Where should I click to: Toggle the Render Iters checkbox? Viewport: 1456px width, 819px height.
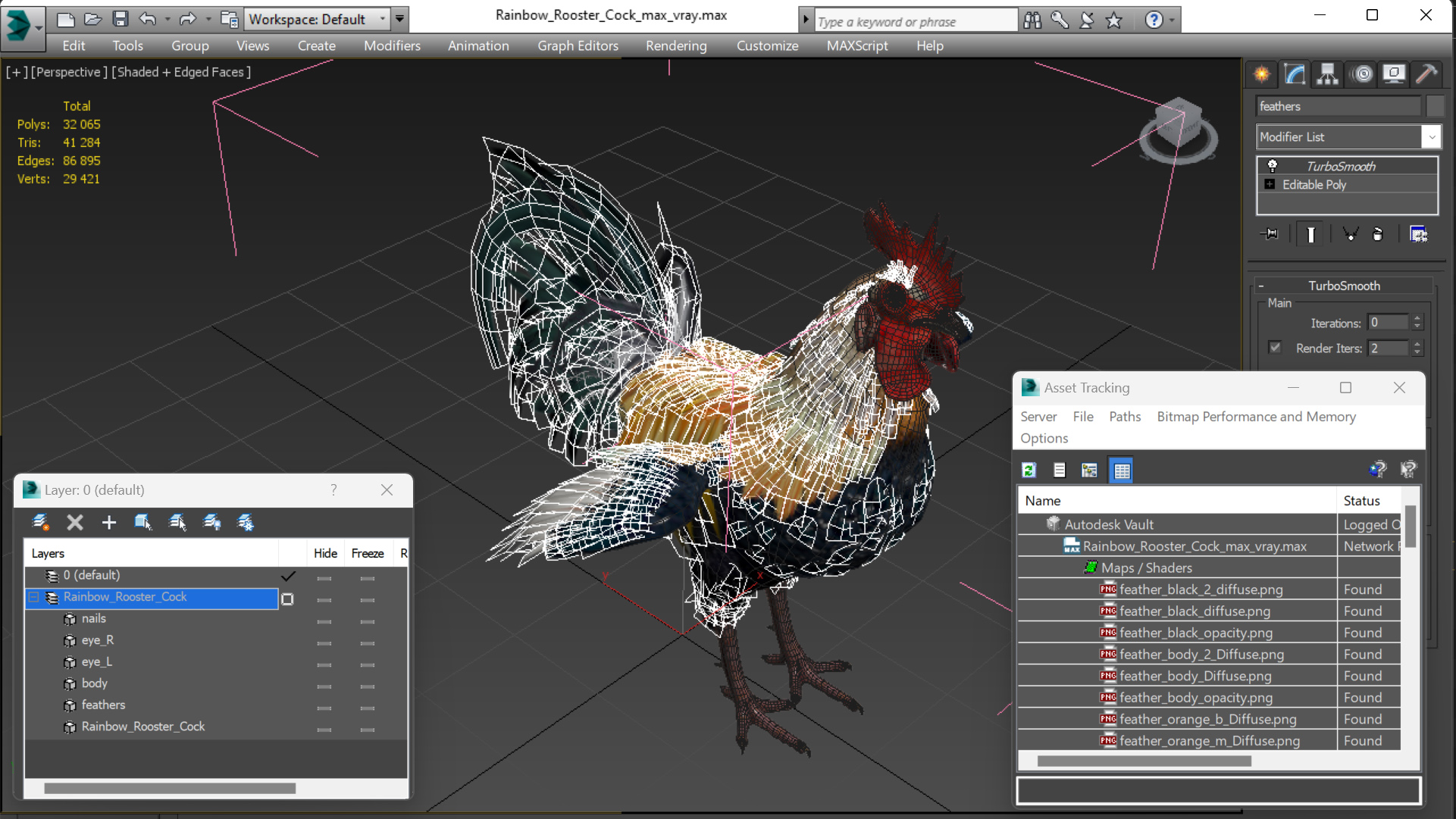click(x=1275, y=348)
